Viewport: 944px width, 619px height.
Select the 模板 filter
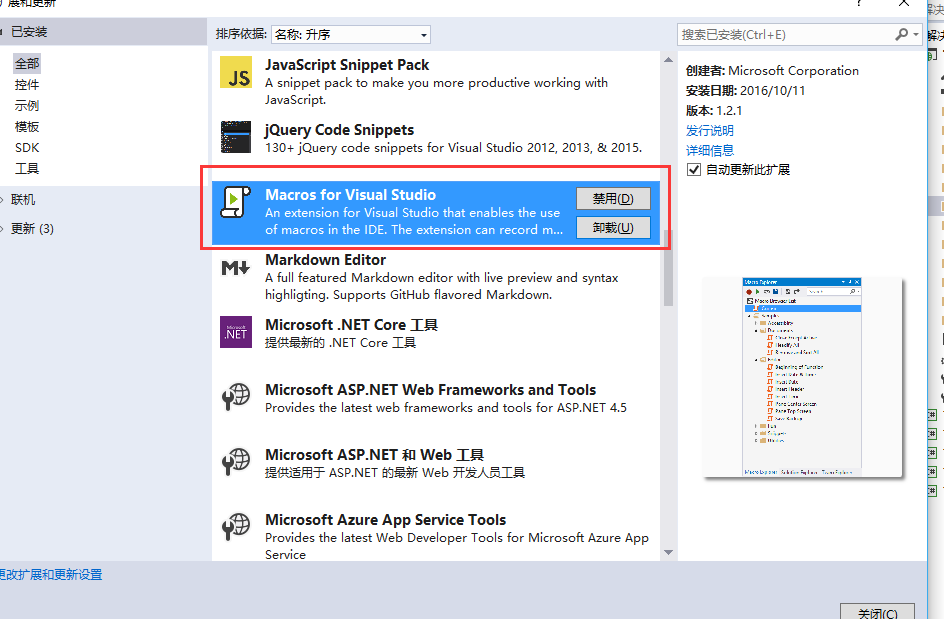[x=27, y=127]
